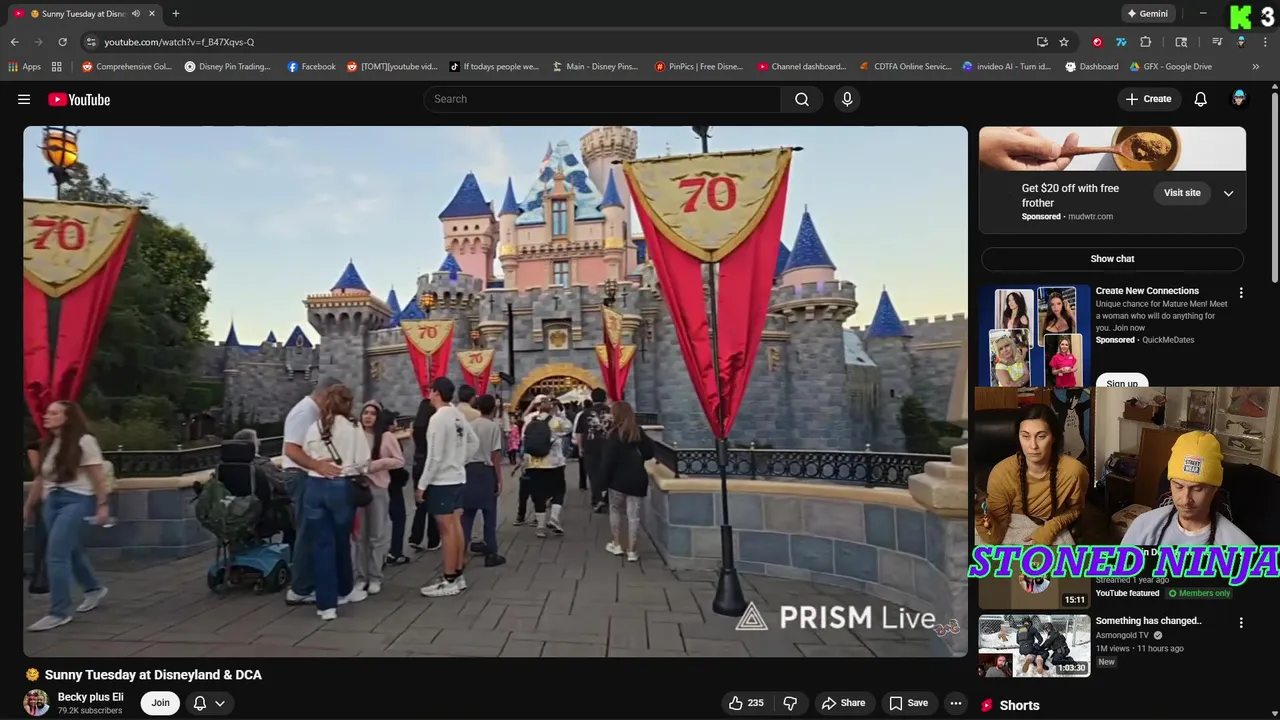The image size is (1280, 720).
Task: Open the notifications bell in YouTube header
Action: pyautogui.click(x=1200, y=99)
